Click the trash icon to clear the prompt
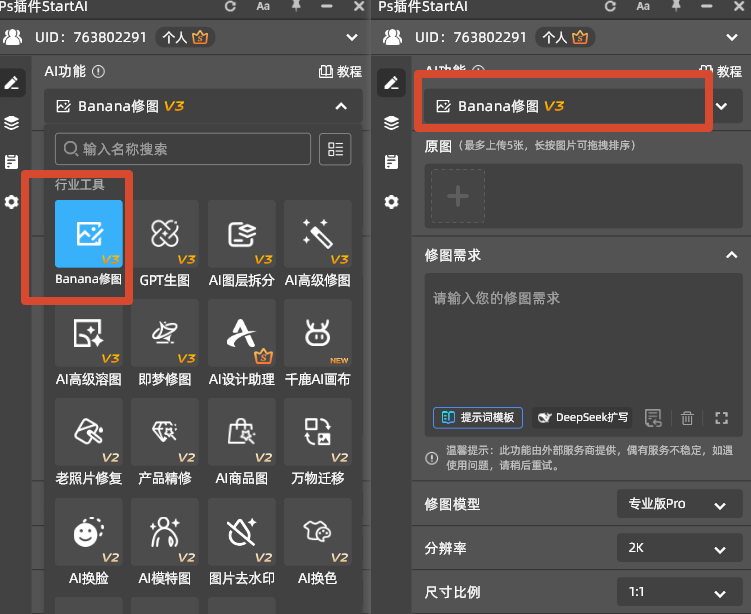Image resolution: width=751 pixels, height=614 pixels. tap(687, 418)
